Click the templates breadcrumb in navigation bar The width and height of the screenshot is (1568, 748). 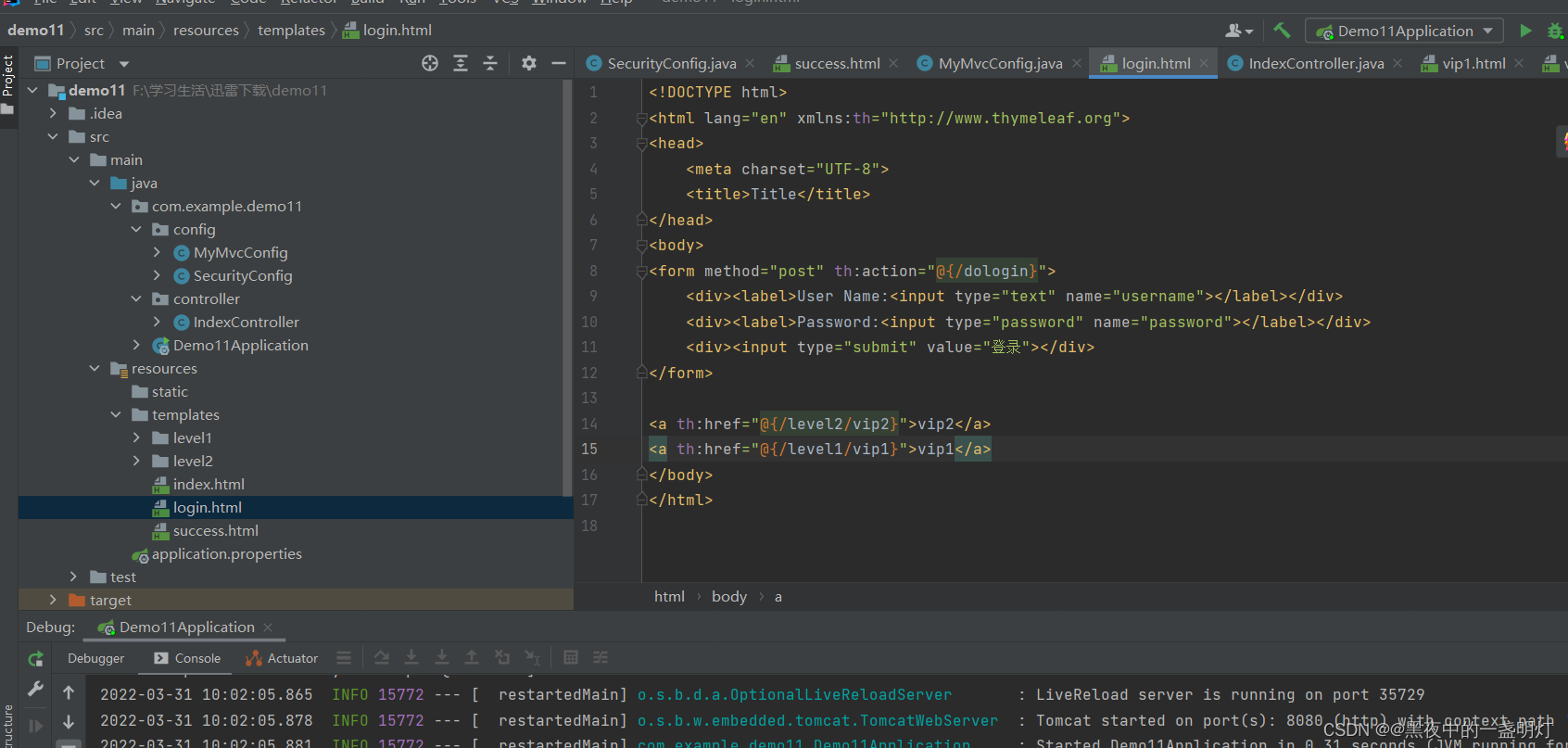(291, 31)
